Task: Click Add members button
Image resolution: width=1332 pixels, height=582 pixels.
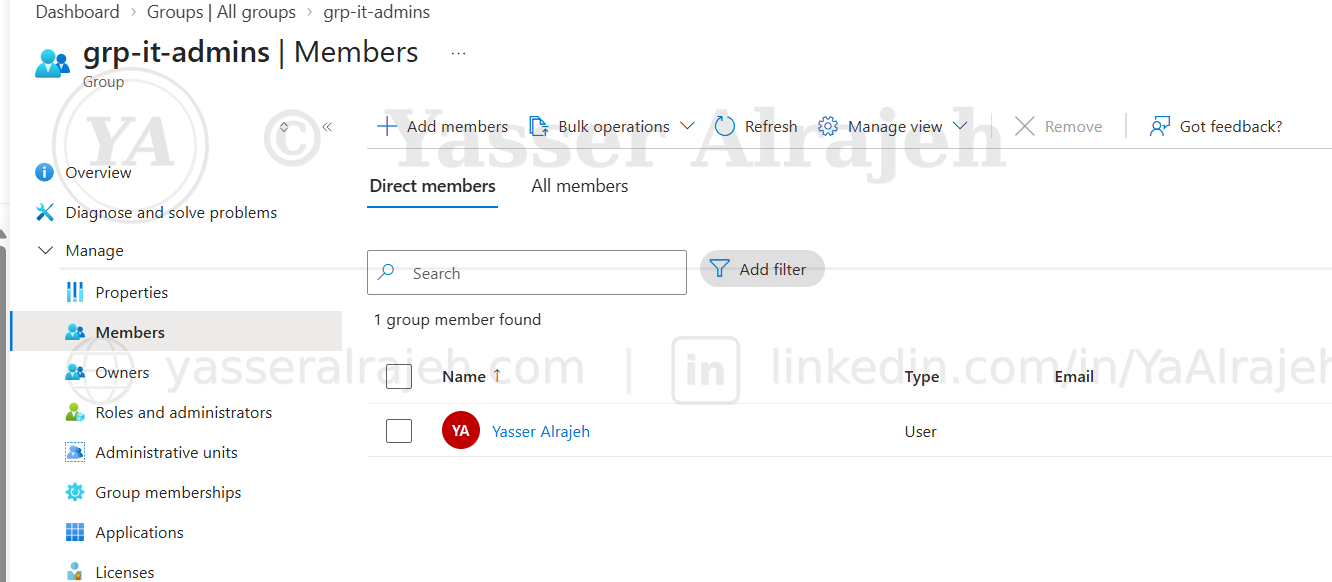Action: click(x=442, y=126)
